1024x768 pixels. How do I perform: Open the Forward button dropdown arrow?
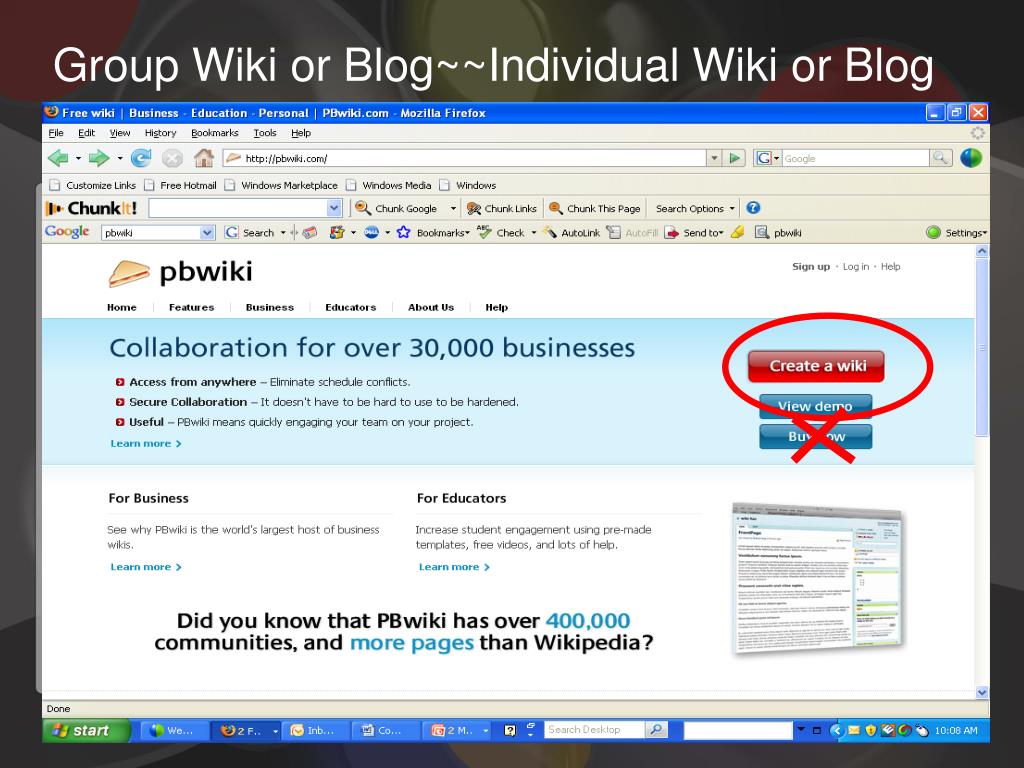120,158
